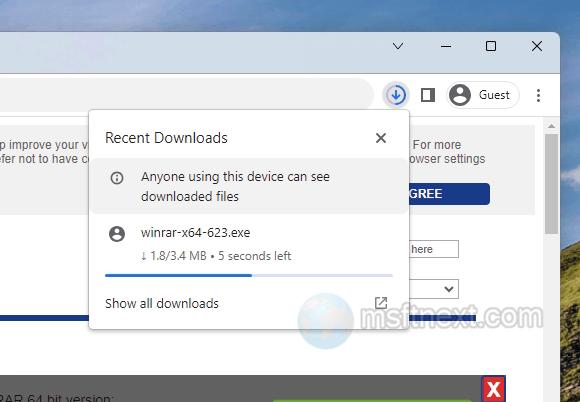Toggle the side panel icon
The width and height of the screenshot is (580, 402).
point(428,95)
